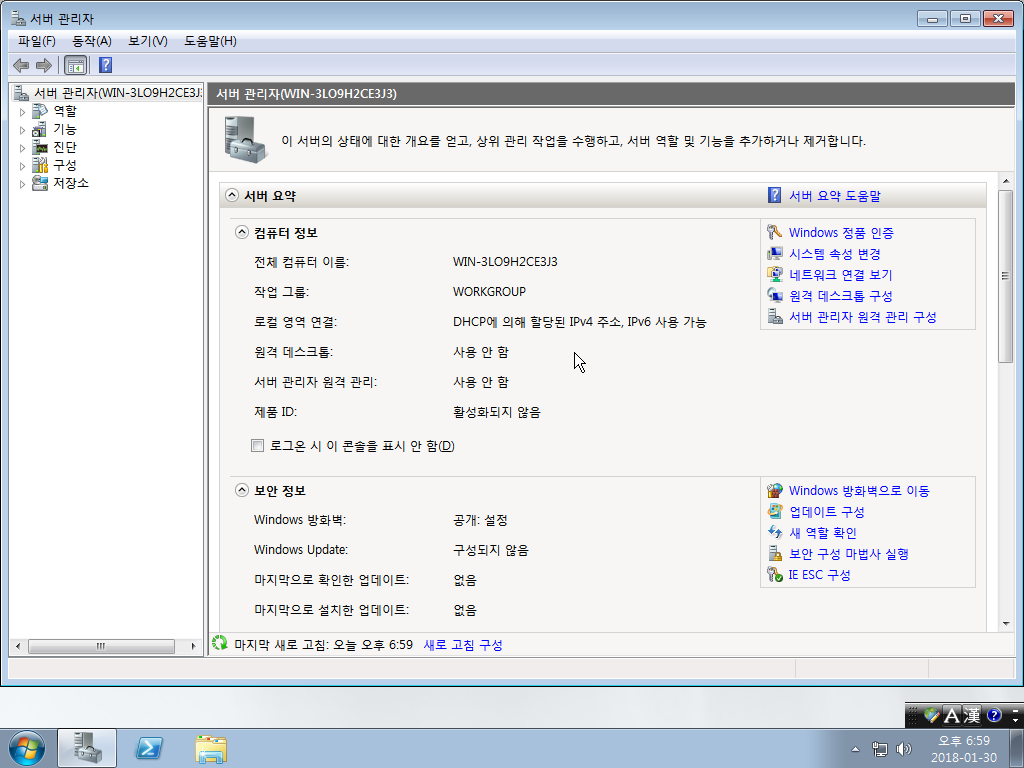Click the main pane vertical scrollbar thumb

coord(1005,275)
